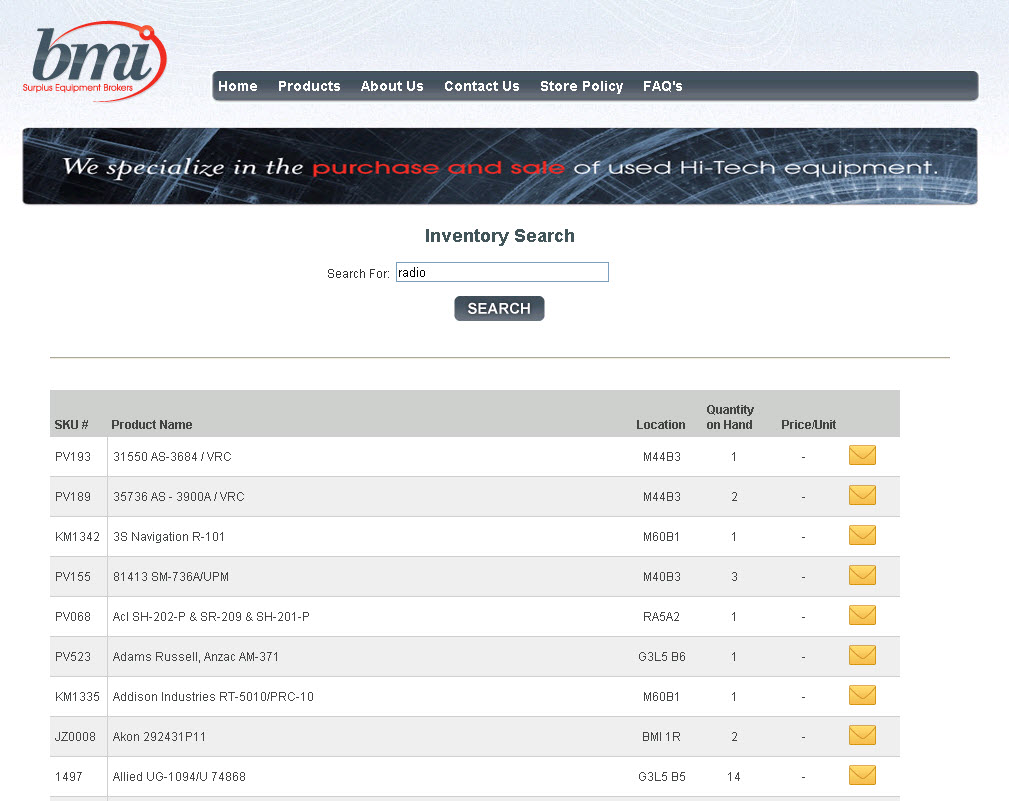
Task: Click location G3L5 B5
Action: pyautogui.click(x=662, y=777)
